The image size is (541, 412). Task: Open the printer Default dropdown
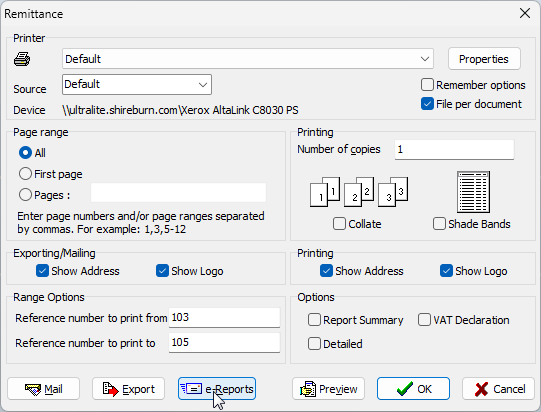248,59
